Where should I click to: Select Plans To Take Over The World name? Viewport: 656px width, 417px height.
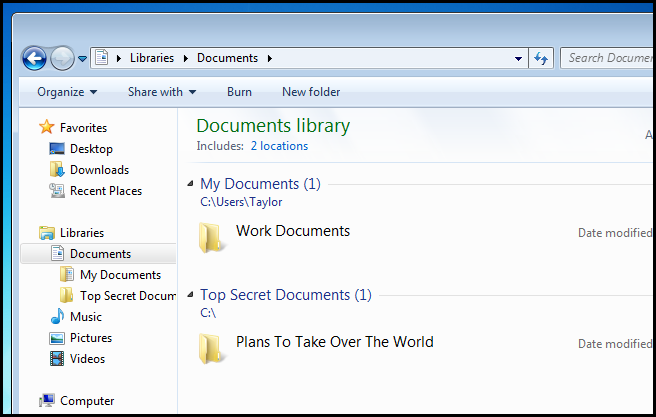[335, 342]
